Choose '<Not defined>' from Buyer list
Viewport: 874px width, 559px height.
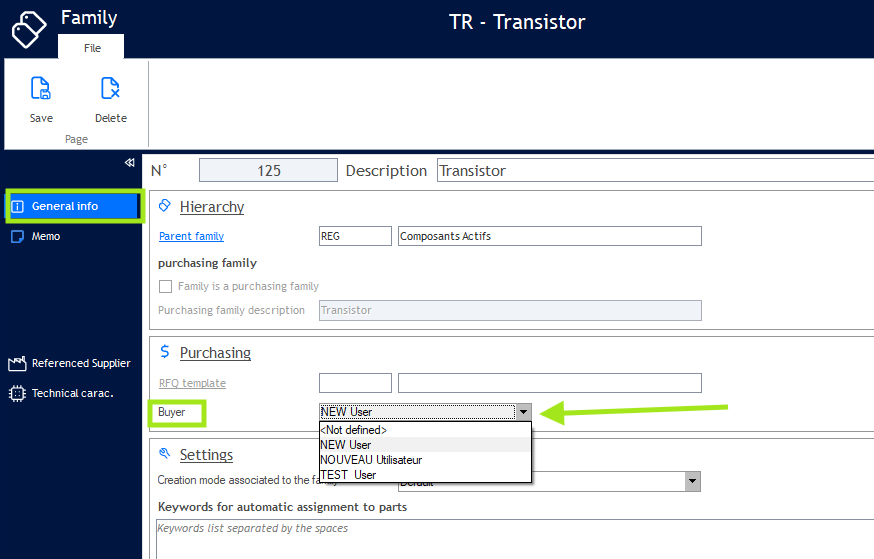353,430
